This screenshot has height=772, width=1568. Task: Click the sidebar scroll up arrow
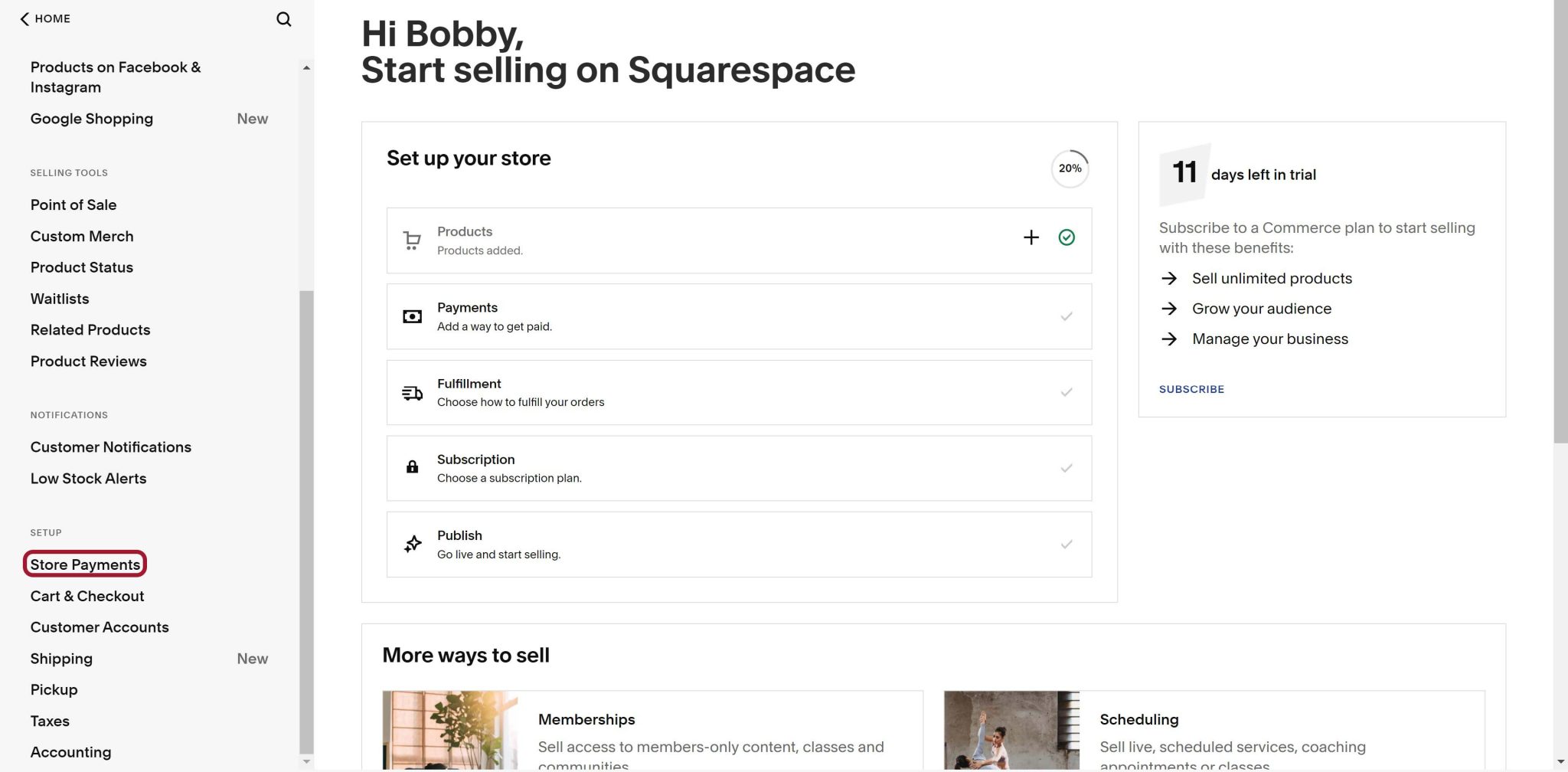[306, 68]
